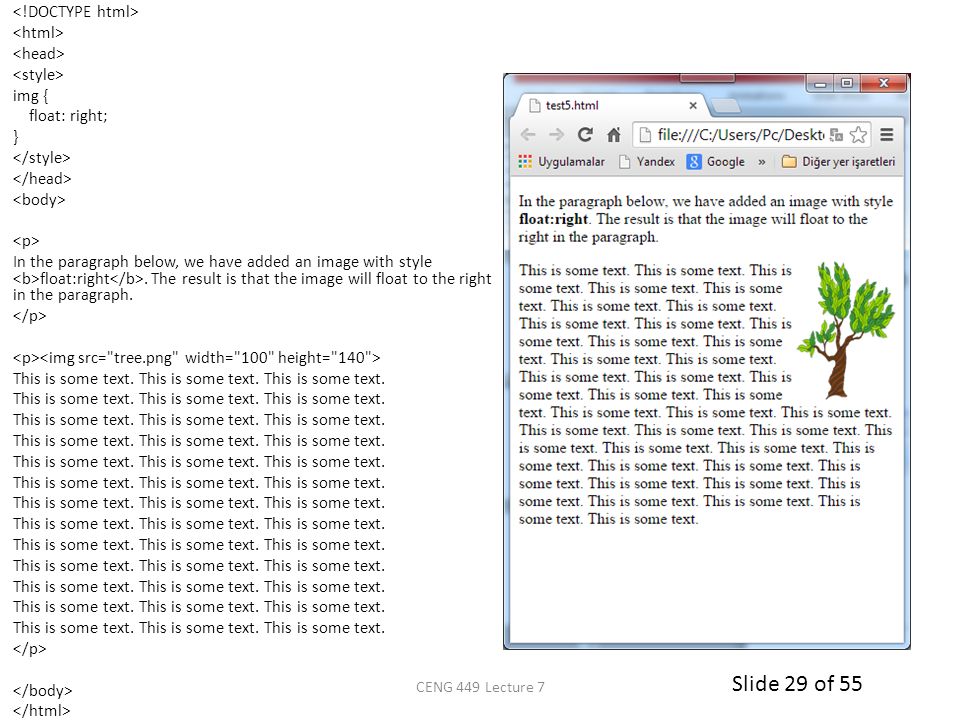Open the Diğer yer işaretleri folder
The width and height of the screenshot is (960, 720).
838,162
